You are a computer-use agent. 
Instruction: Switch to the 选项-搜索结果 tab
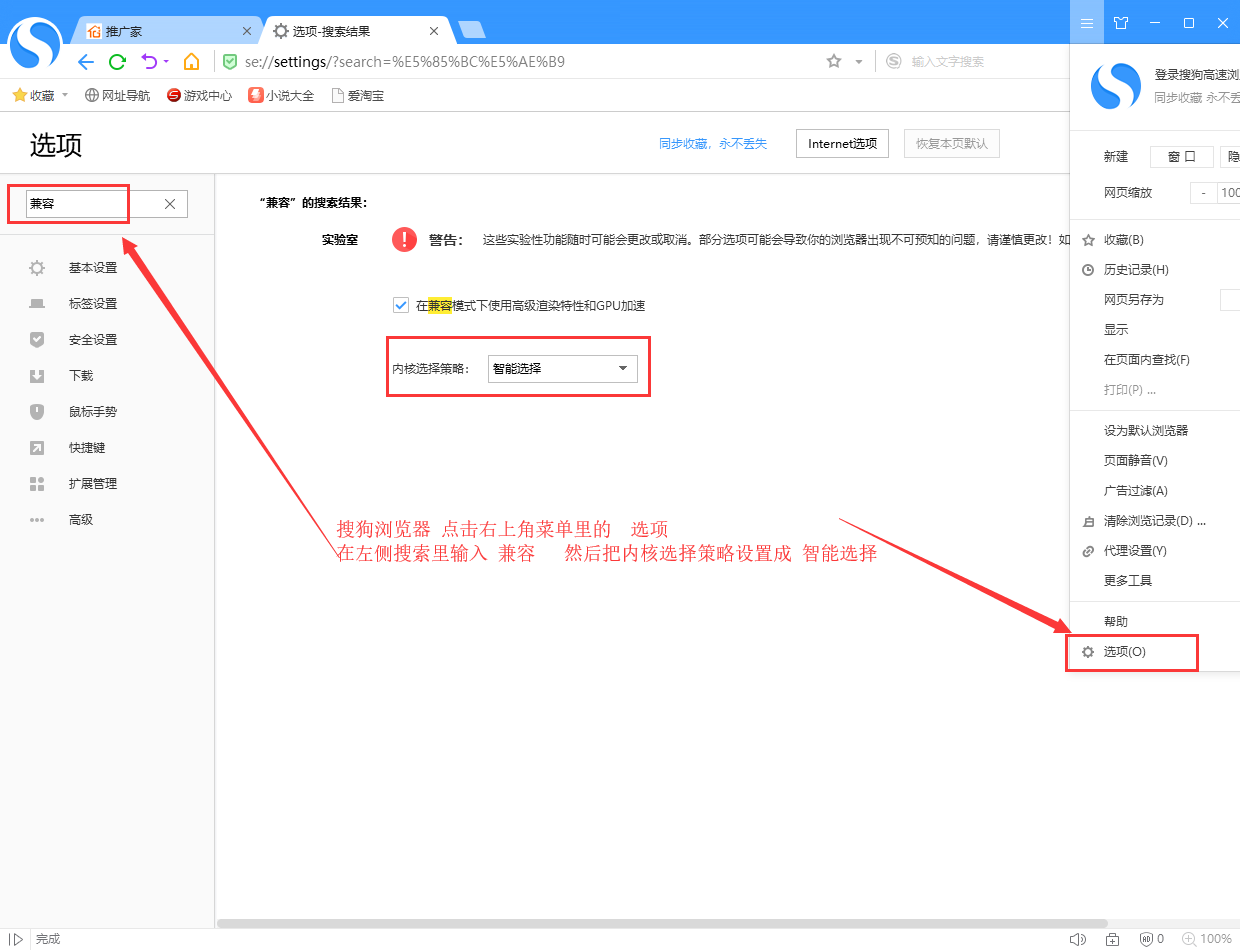point(355,31)
